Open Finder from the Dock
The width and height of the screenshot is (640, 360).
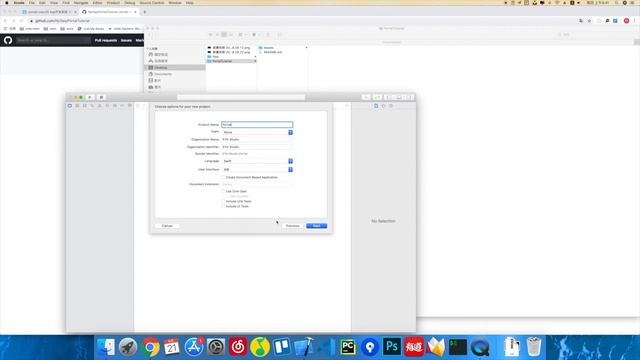tap(106, 347)
